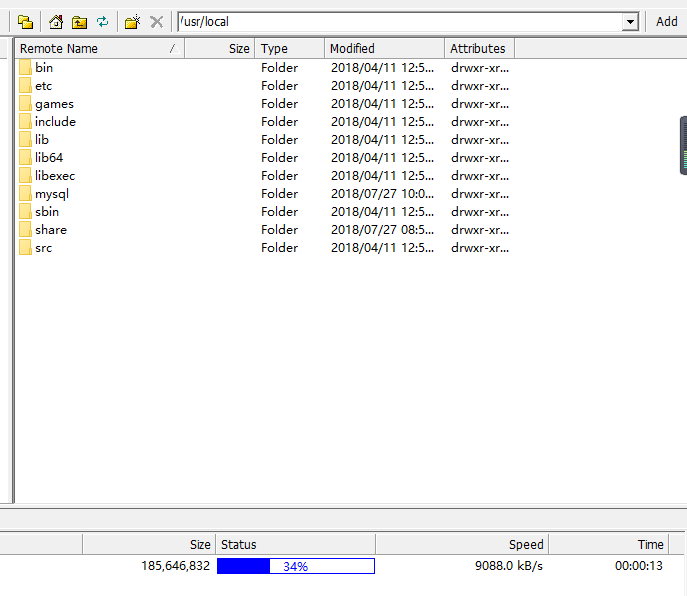The image size is (687, 596).
Task: Click the parent folder (up) icon
Action: [79, 21]
